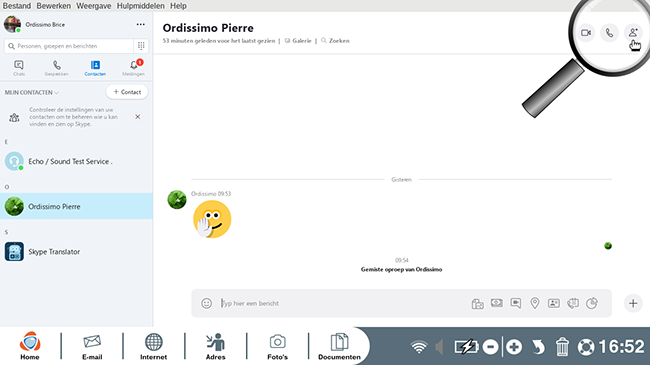Image resolution: width=650 pixels, height=365 pixels.
Task: Open the Bestand menu
Action: coord(17,6)
